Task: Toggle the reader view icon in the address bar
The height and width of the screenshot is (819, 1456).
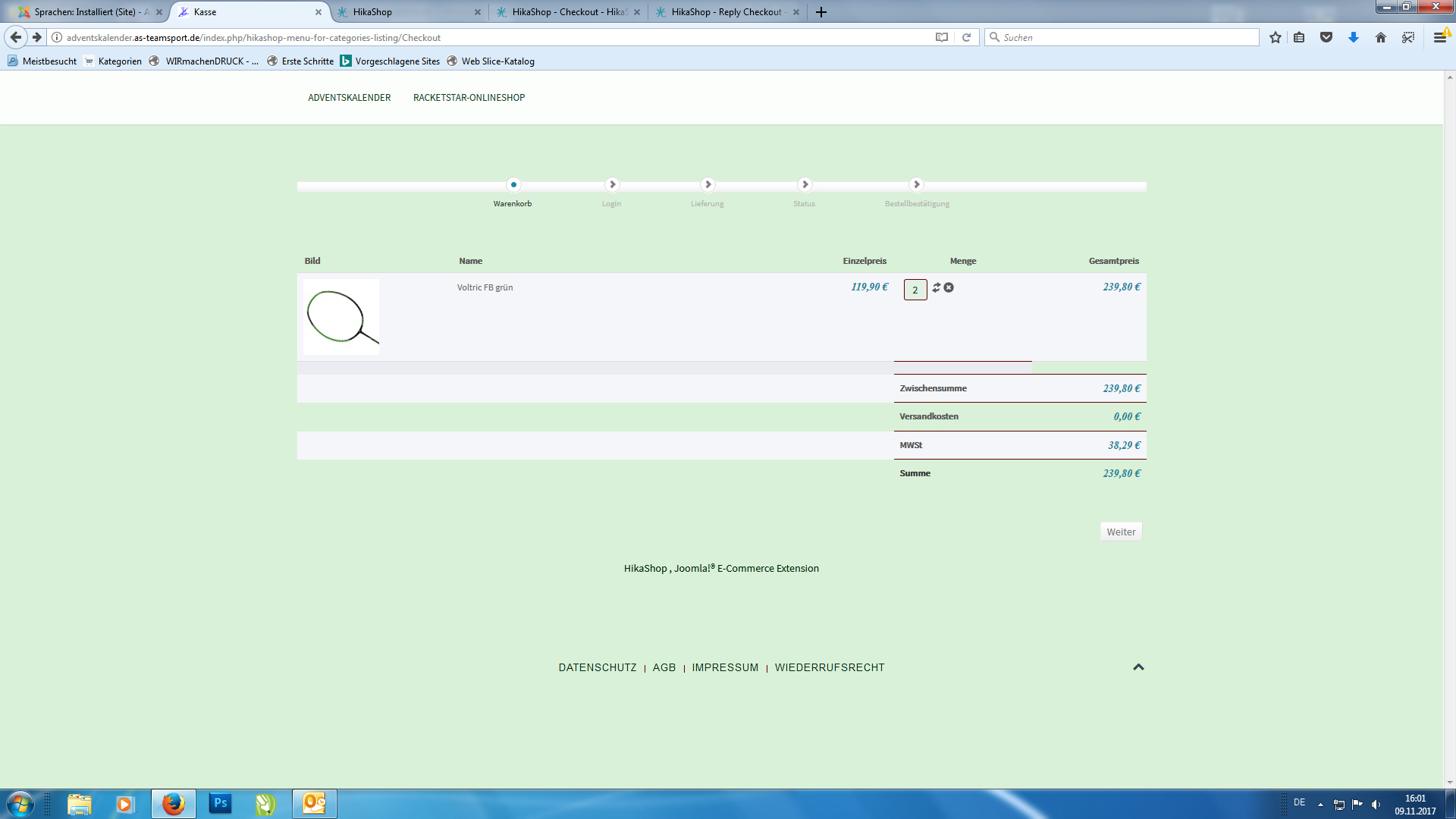Action: pyautogui.click(x=942, y=37)
